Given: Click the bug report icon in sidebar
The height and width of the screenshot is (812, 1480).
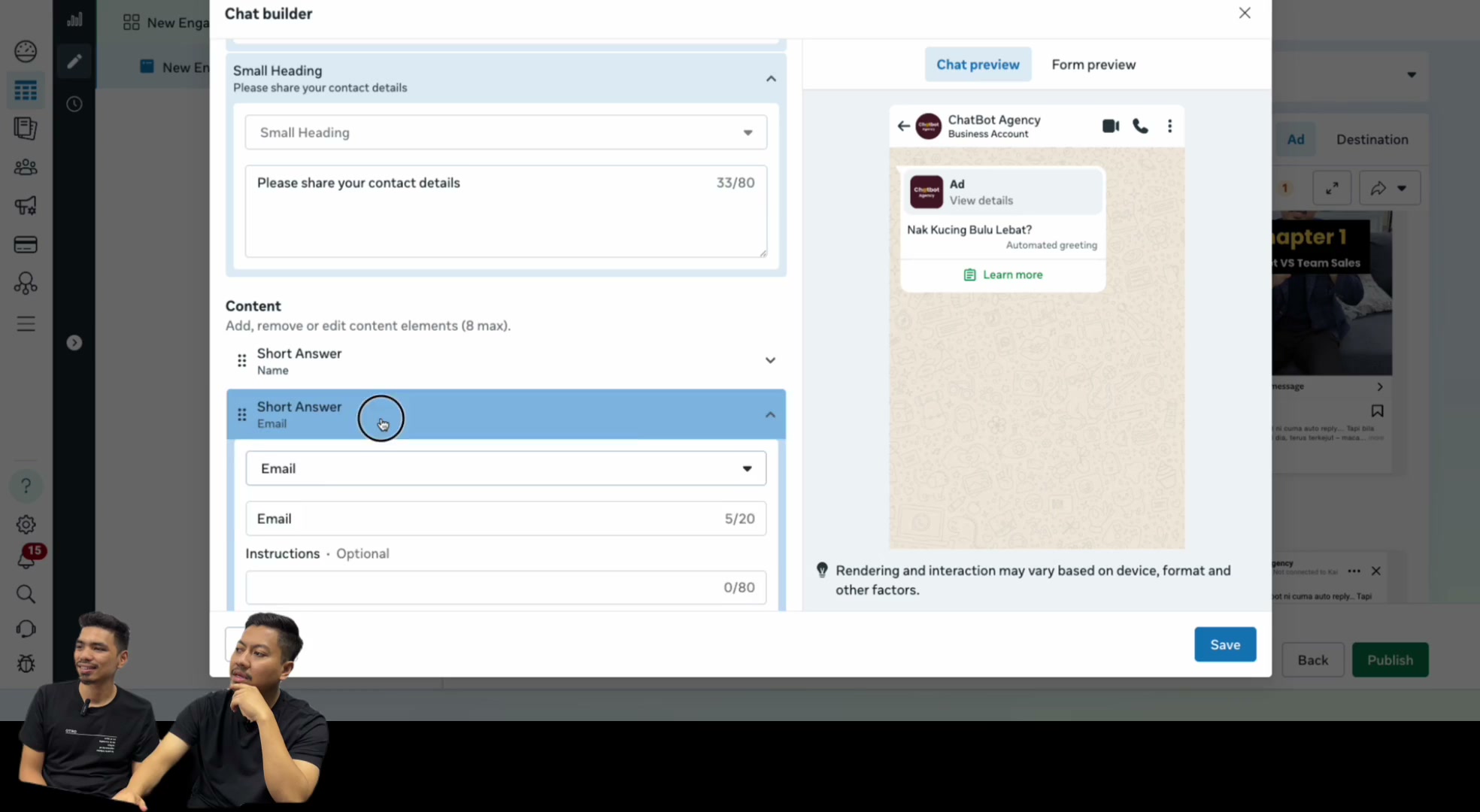Looking at the screenshot, I should tap(26, 663).
